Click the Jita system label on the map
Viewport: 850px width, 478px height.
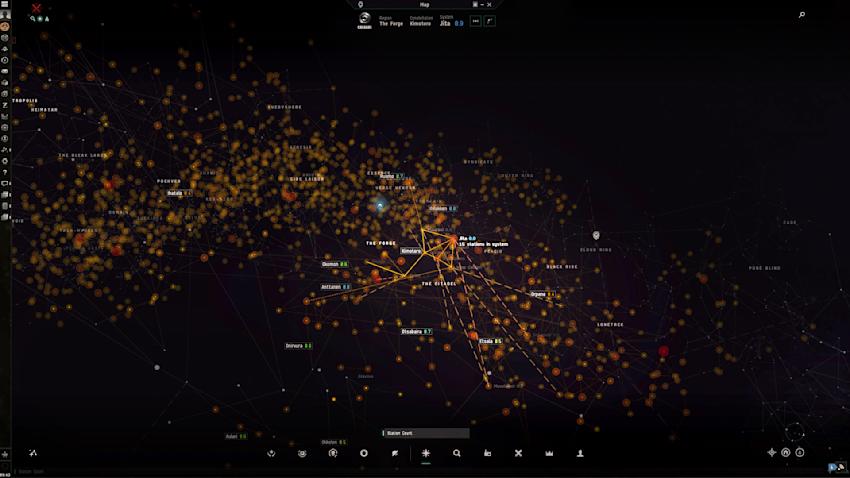point(468,238)
